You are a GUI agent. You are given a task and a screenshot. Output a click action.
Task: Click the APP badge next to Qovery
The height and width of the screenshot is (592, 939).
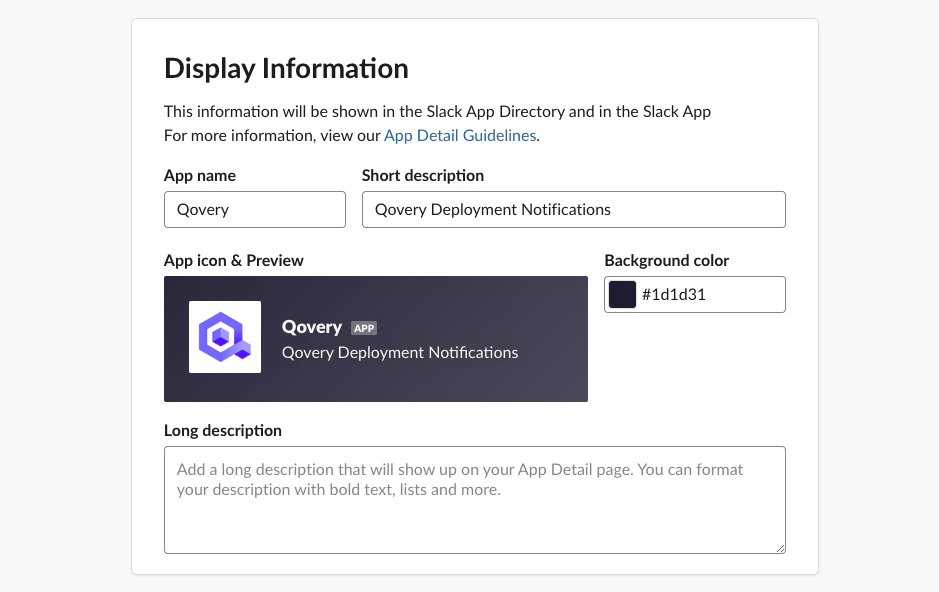(364, 327)
